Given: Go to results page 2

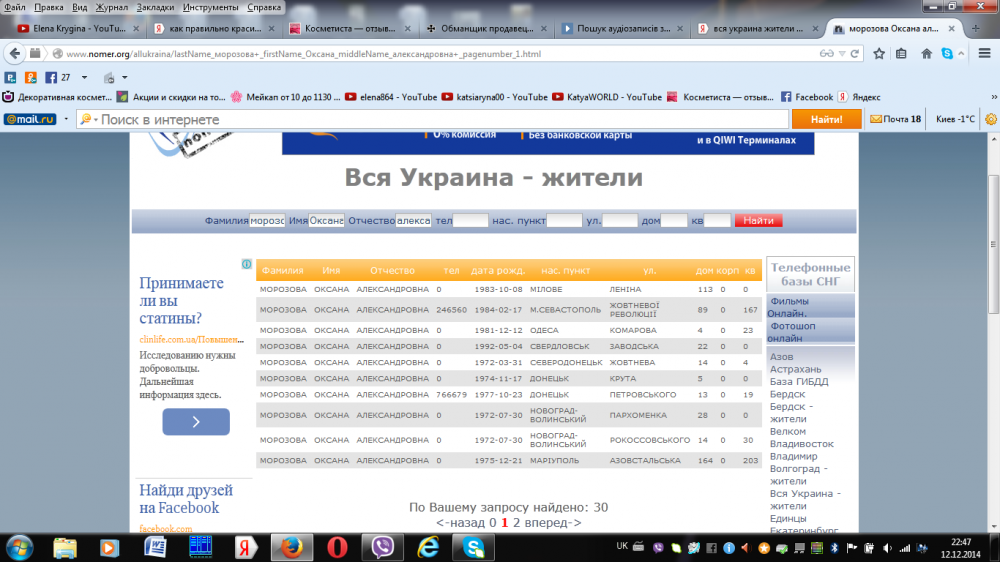Looking at the screenshot, I should [516, 523].
